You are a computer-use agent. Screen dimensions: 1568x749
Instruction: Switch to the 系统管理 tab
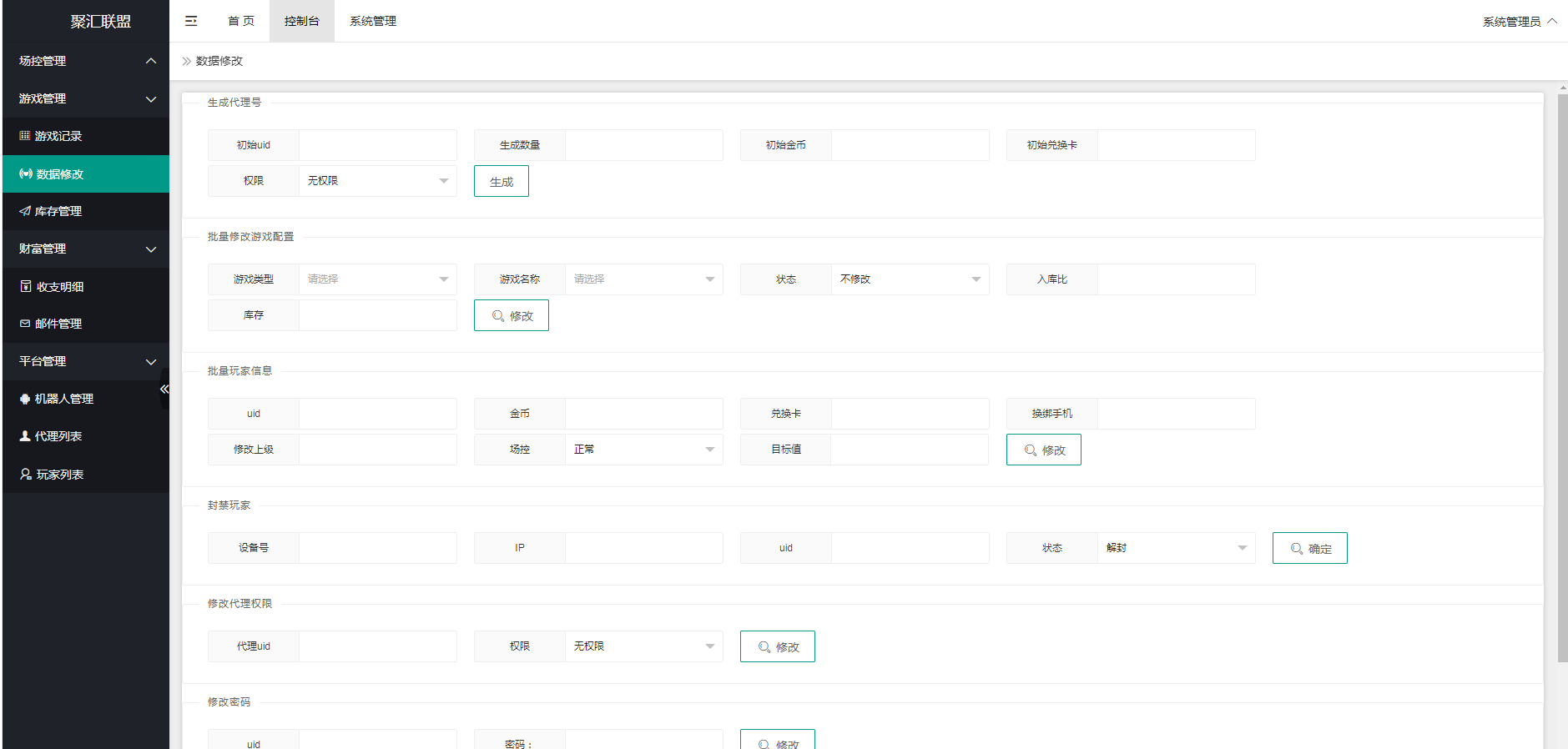point(373,21)
